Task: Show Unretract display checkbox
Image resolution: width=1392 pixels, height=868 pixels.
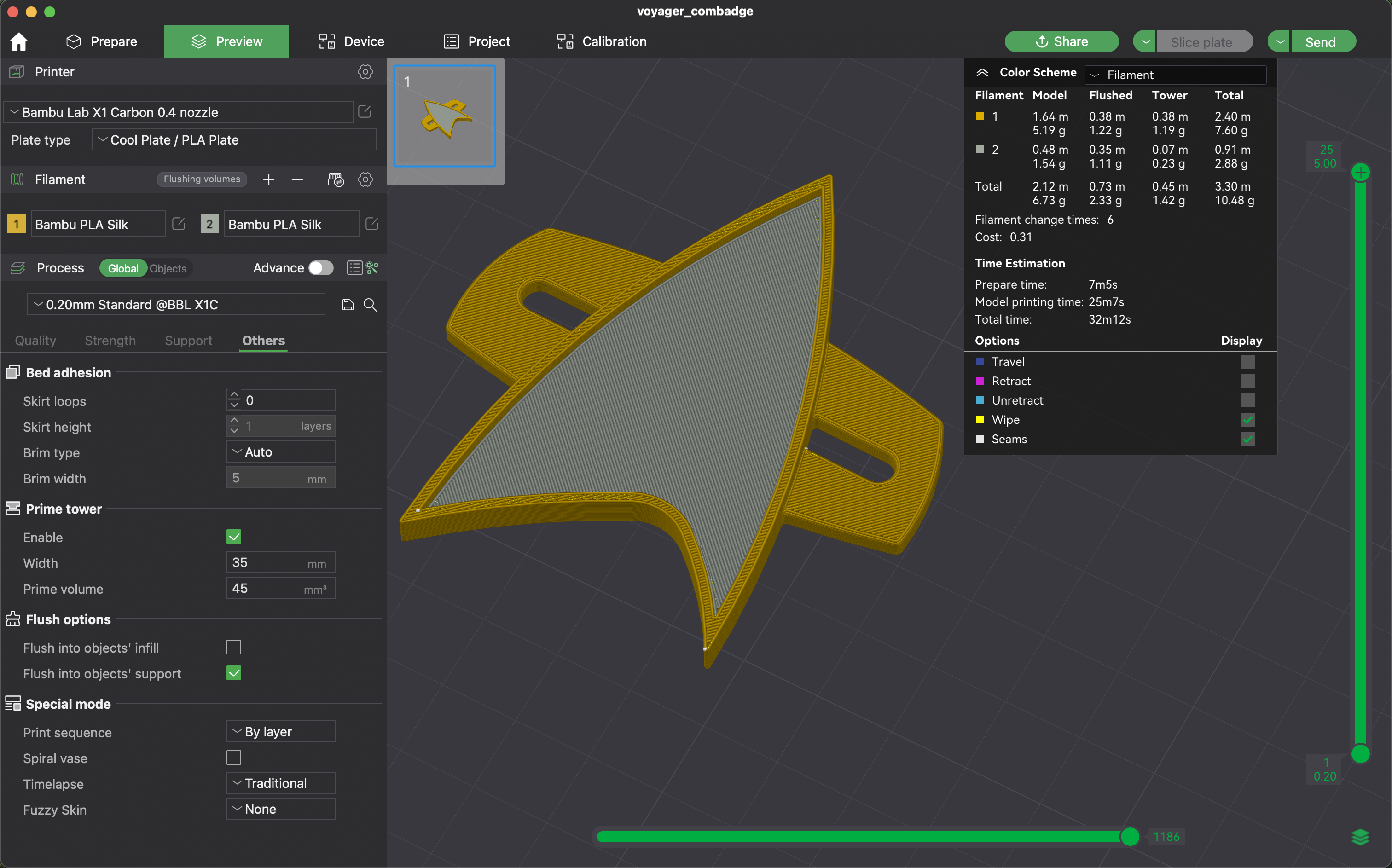Action: pos(1247,400)
